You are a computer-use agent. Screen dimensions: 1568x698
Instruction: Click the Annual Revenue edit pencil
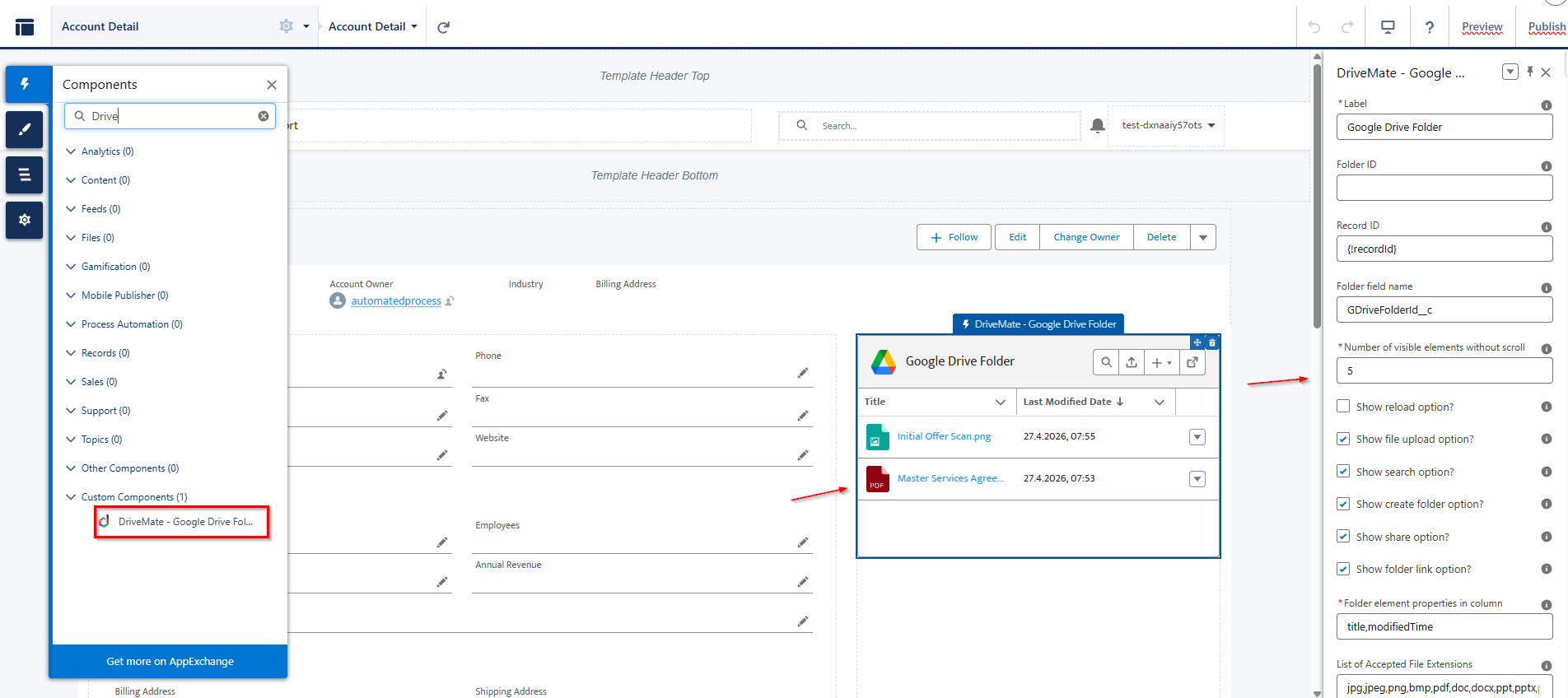802,582
